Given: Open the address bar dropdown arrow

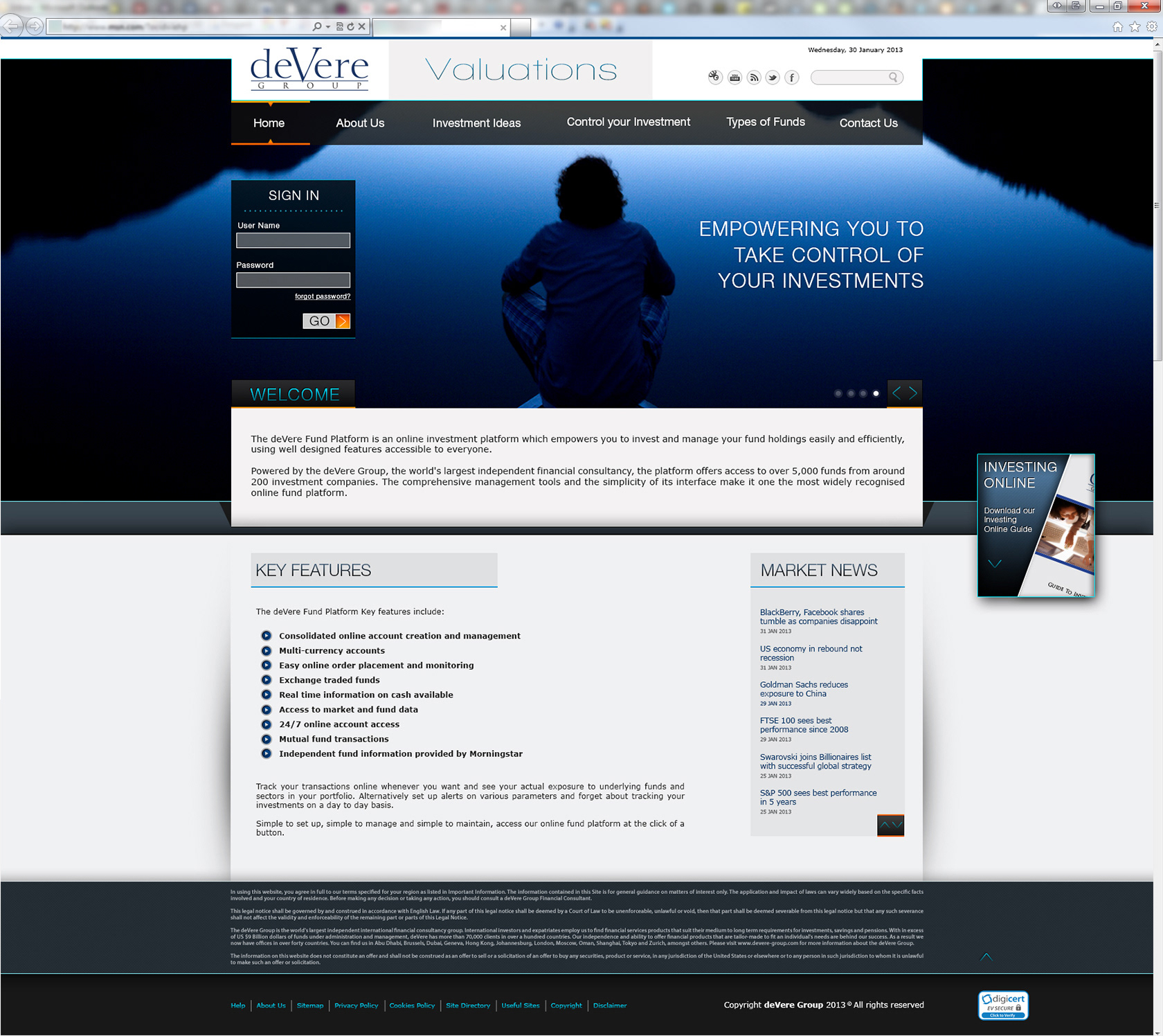Looking at the screenshot, I should pos(327,26).
